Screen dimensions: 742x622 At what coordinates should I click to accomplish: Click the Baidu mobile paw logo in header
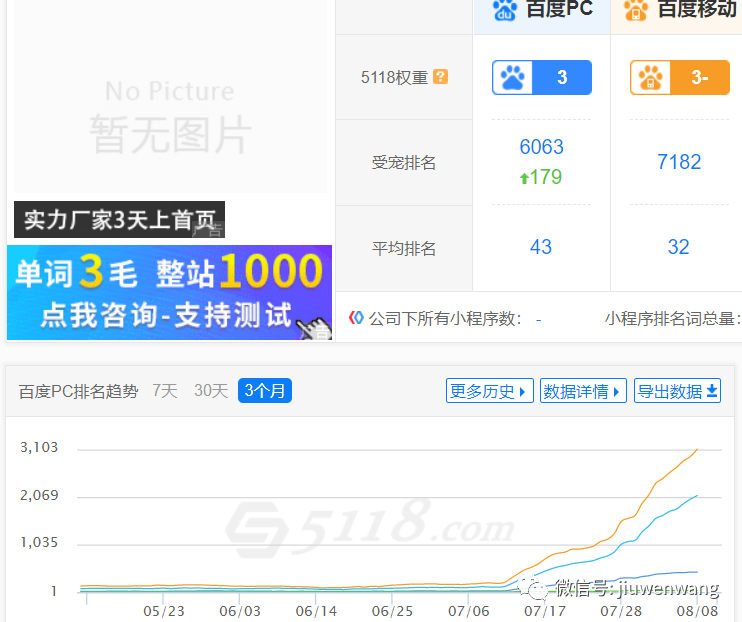point(636,9)
